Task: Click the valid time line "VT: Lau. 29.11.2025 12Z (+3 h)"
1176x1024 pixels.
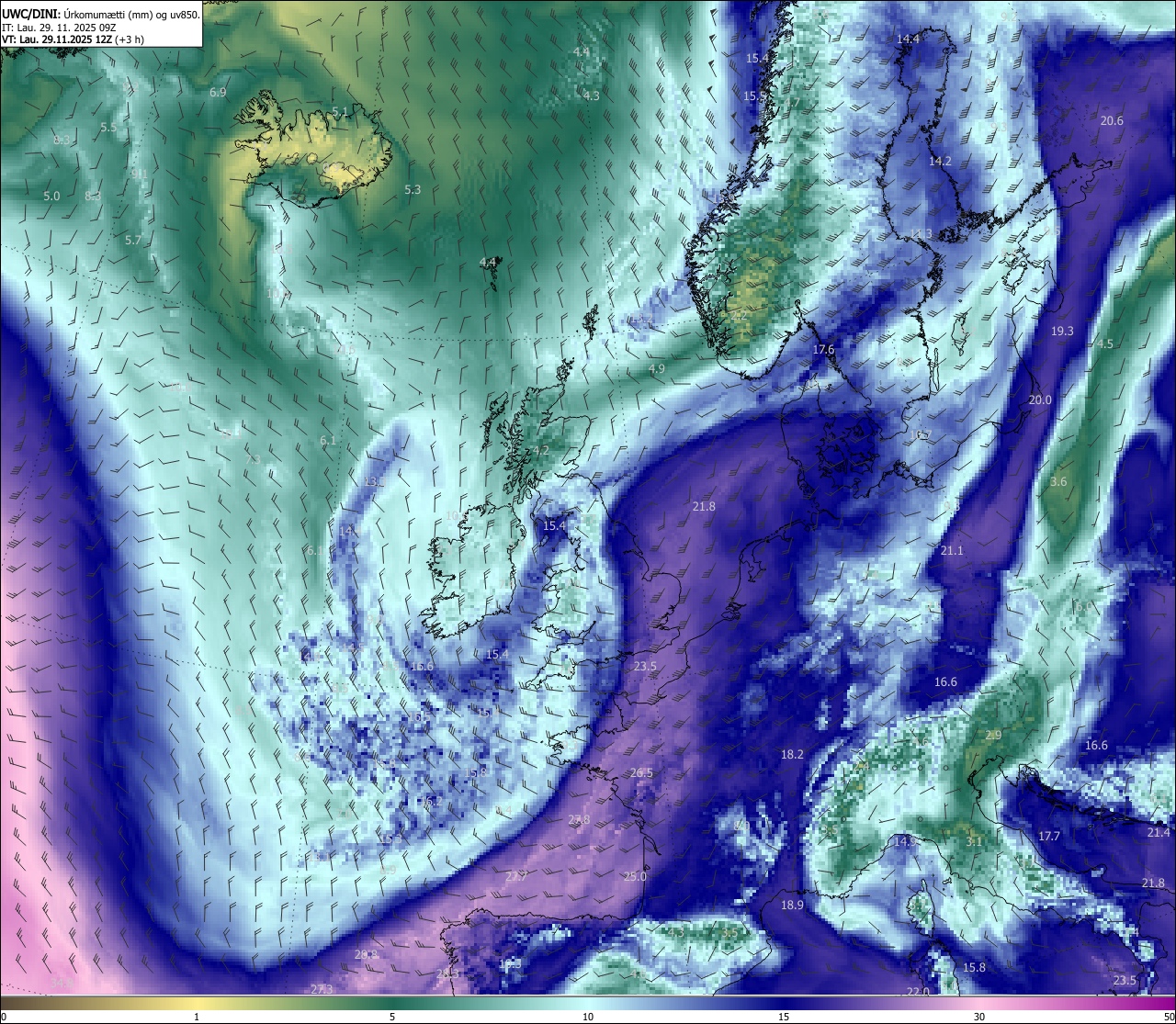Action: pos(73,39)
